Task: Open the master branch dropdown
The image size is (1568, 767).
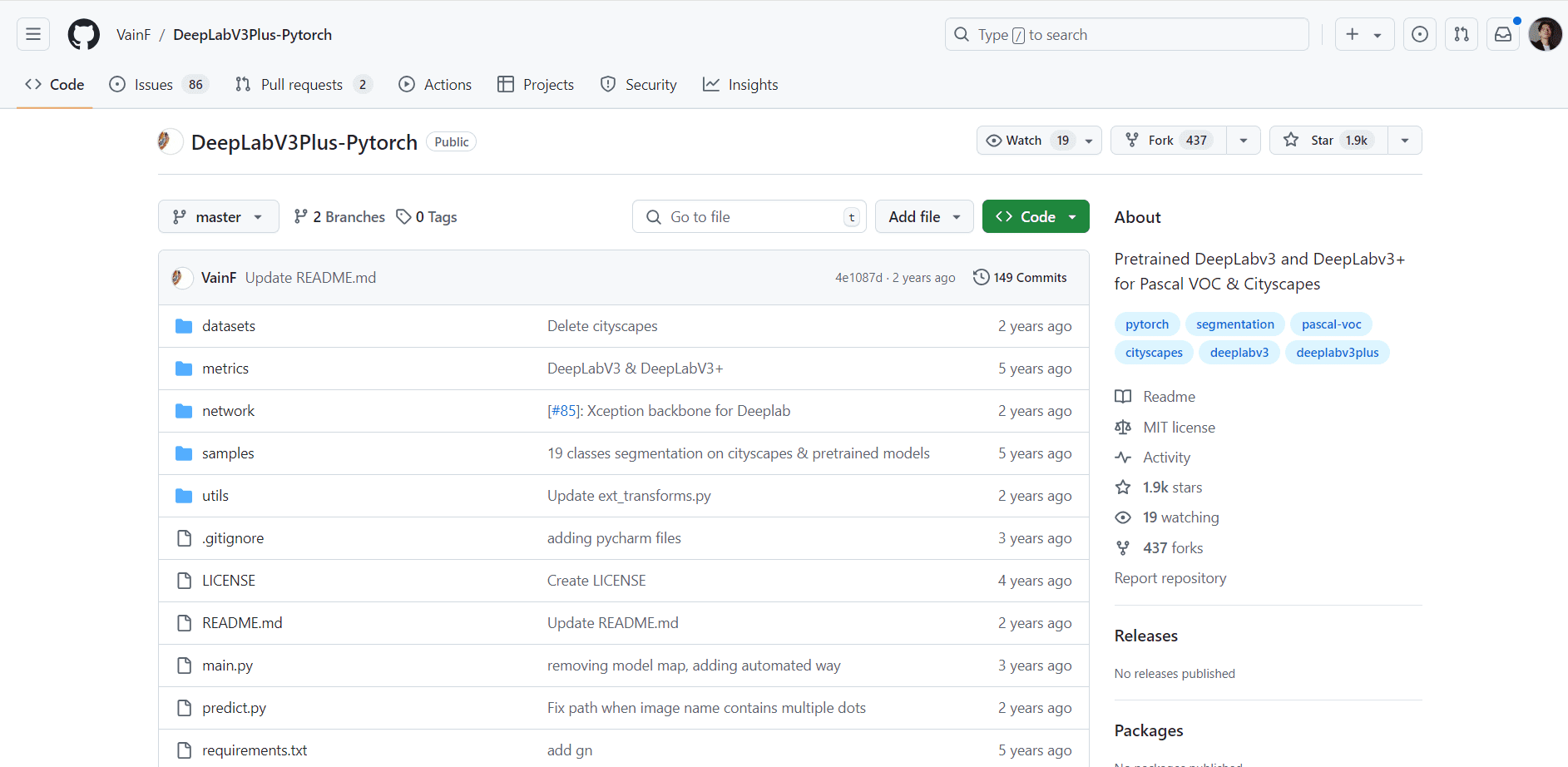Action: coord(218,216)
